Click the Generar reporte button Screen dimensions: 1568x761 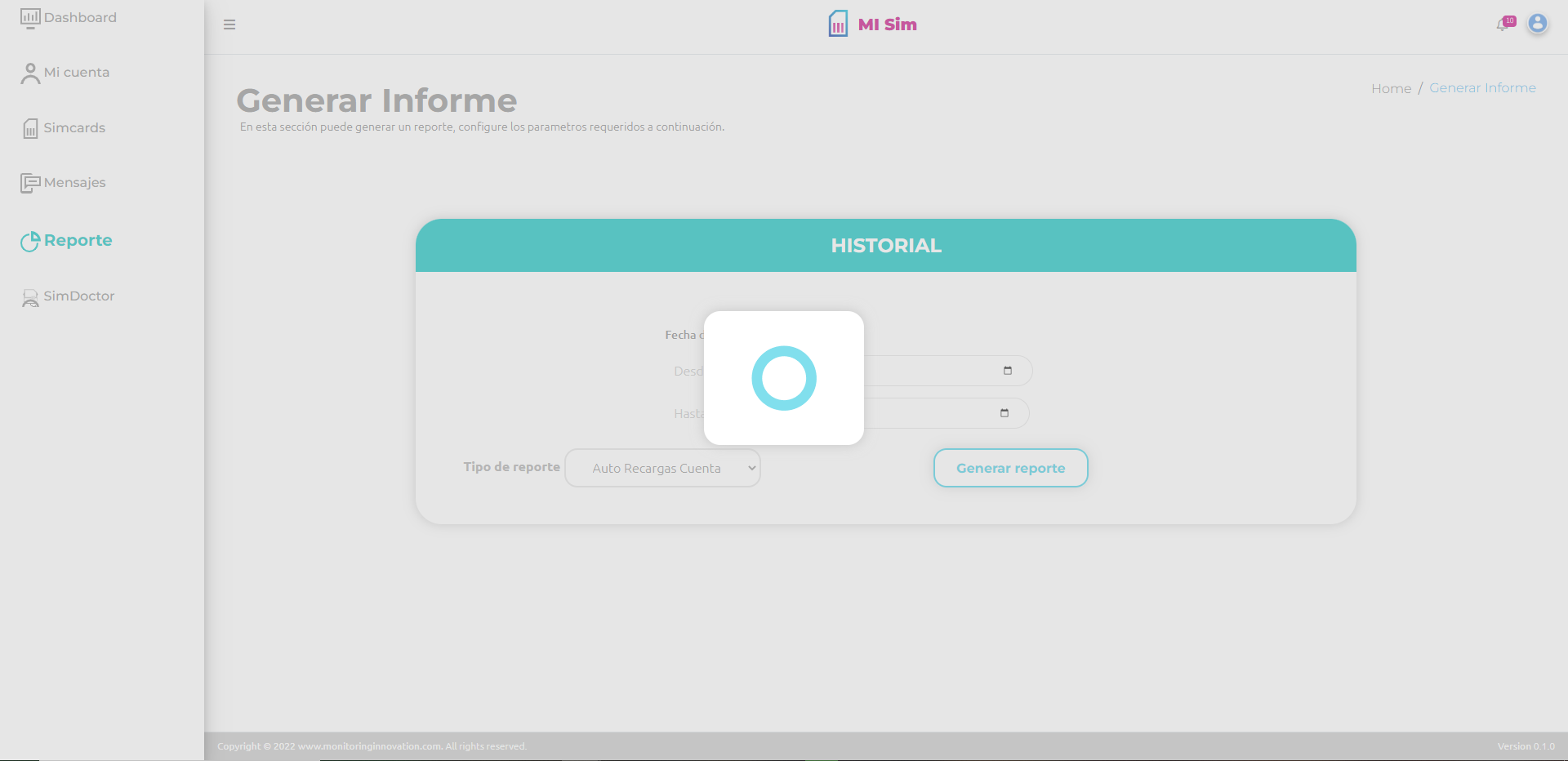[x=1010, y=468]
